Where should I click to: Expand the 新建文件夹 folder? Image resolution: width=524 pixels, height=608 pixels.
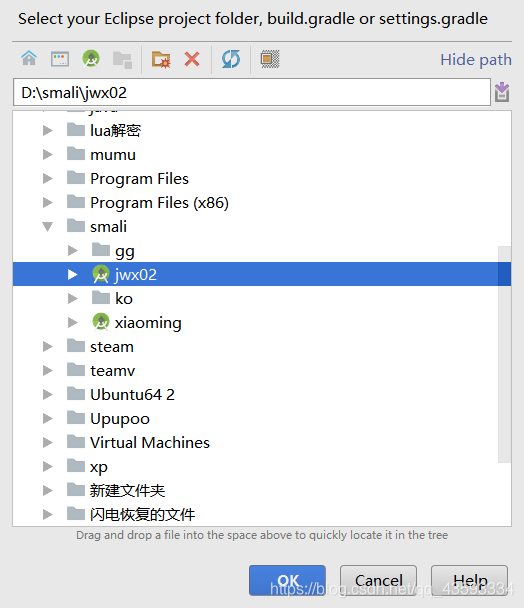coord(48,491)
